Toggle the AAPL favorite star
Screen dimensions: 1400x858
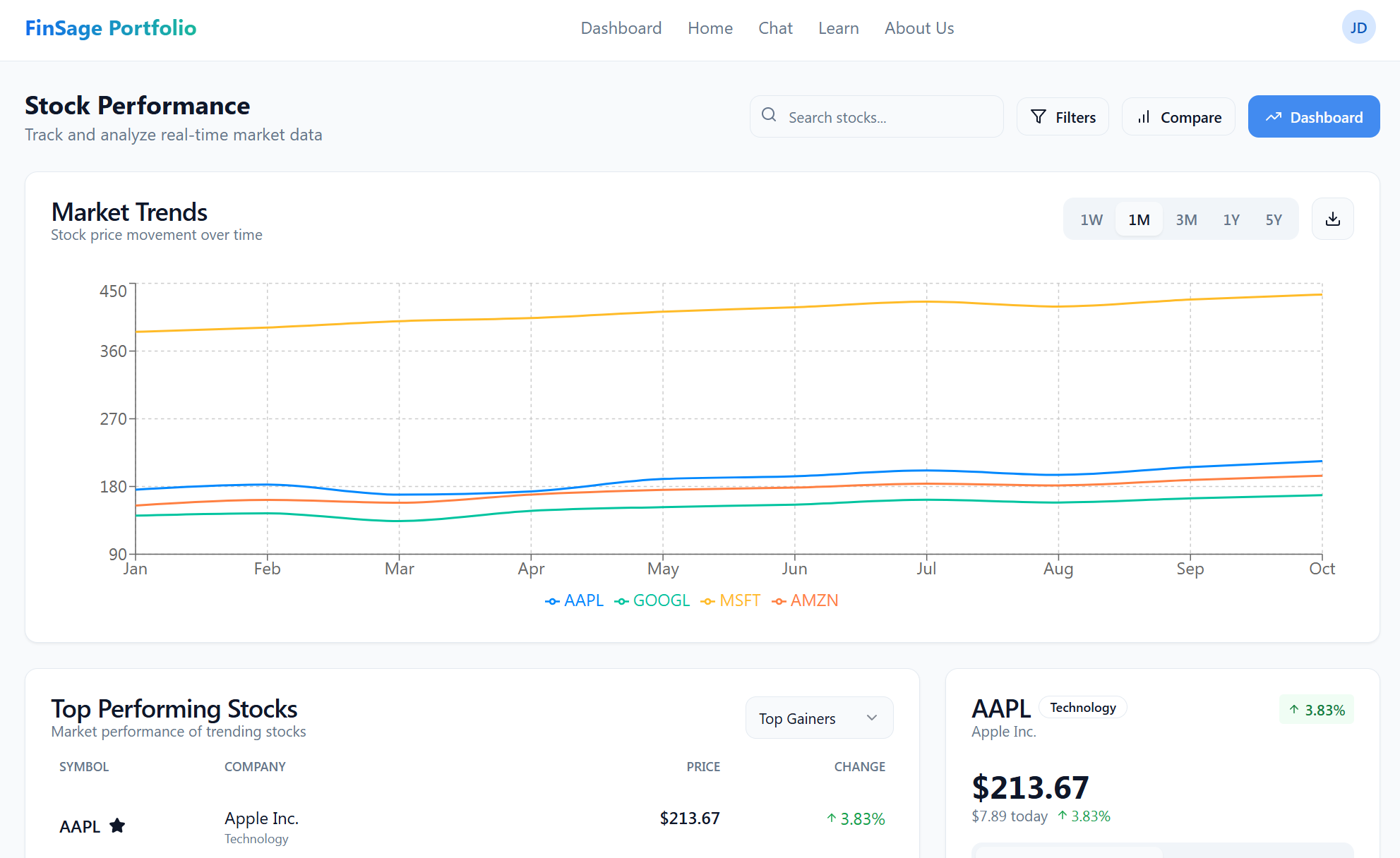tap(117, 826)
